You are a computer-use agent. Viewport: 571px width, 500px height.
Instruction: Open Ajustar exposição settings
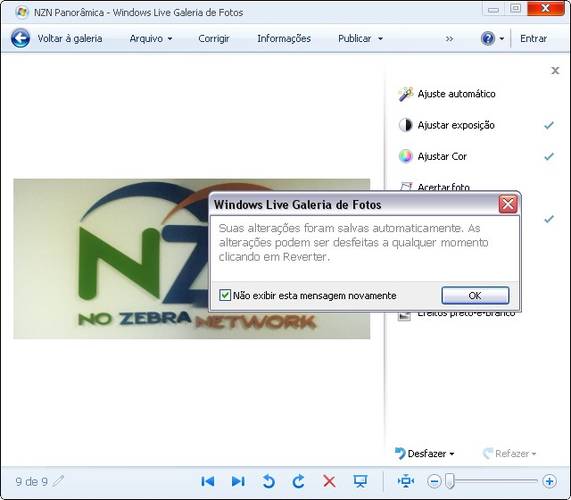tap(447, 125)
